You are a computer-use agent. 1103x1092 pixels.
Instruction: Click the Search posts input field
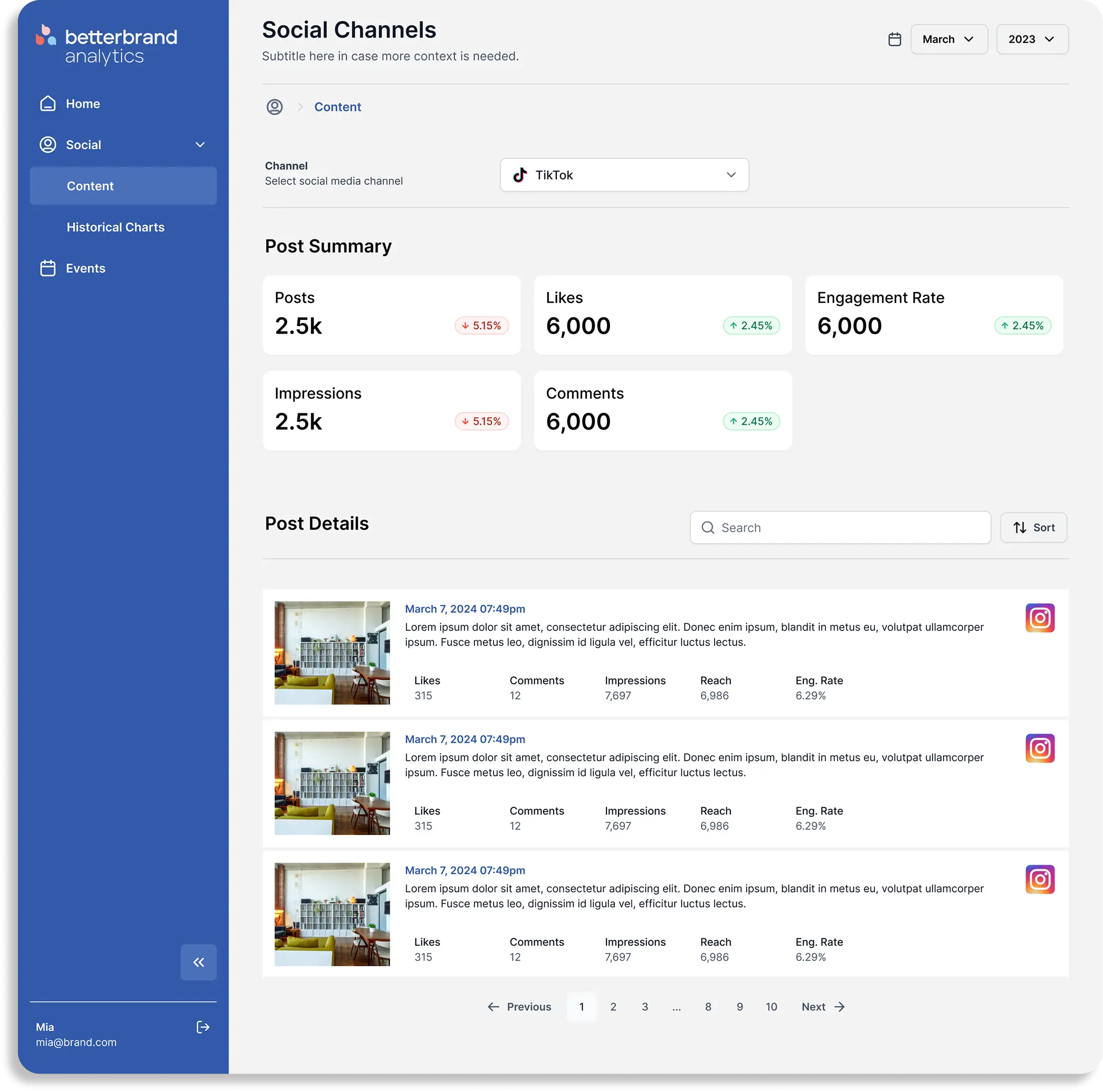tap(840, 528)
